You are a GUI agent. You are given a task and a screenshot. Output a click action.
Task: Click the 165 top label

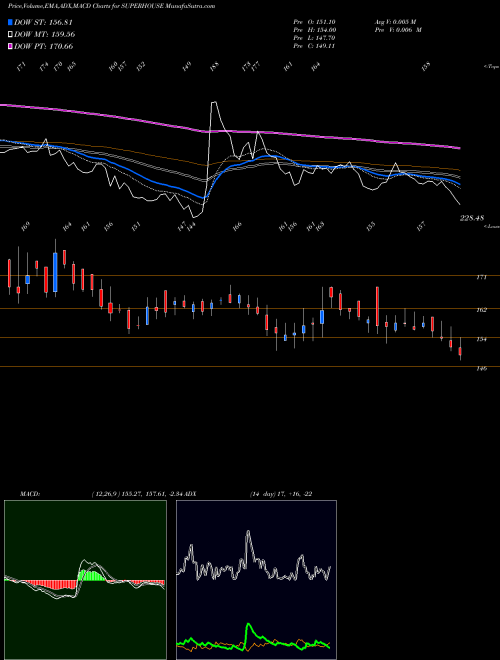coord(71,66)
